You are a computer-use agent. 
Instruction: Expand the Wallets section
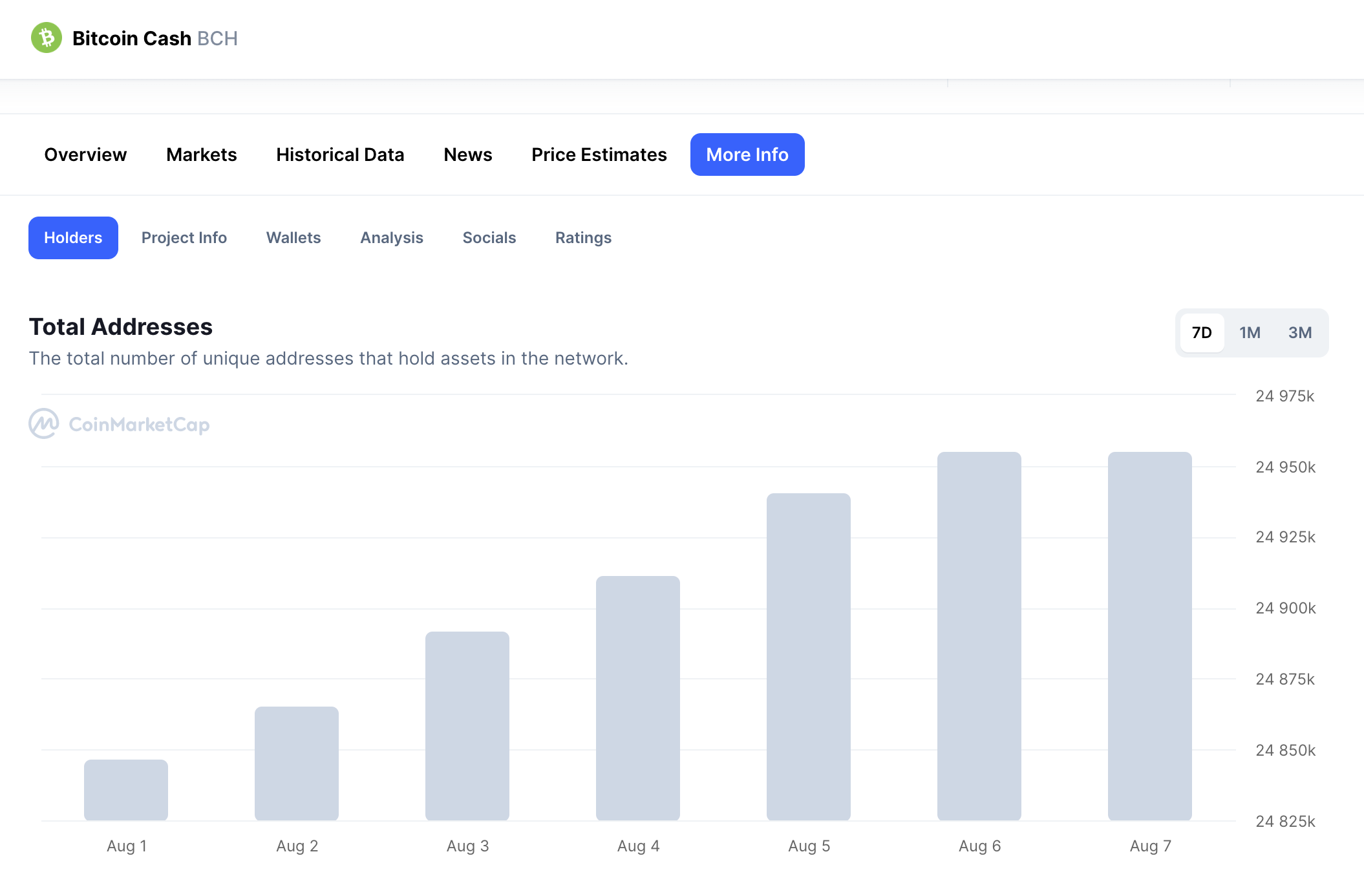point(293,237)
